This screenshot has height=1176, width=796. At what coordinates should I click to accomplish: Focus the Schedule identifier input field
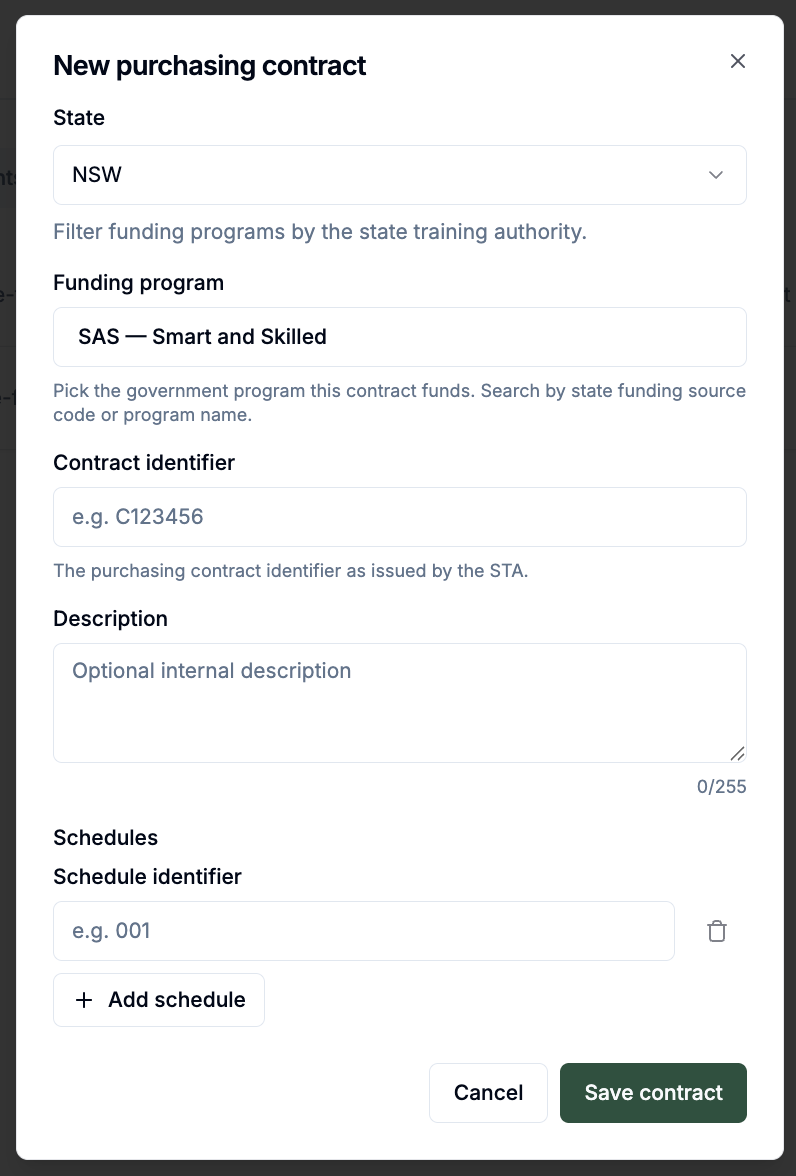coord(364,931)
